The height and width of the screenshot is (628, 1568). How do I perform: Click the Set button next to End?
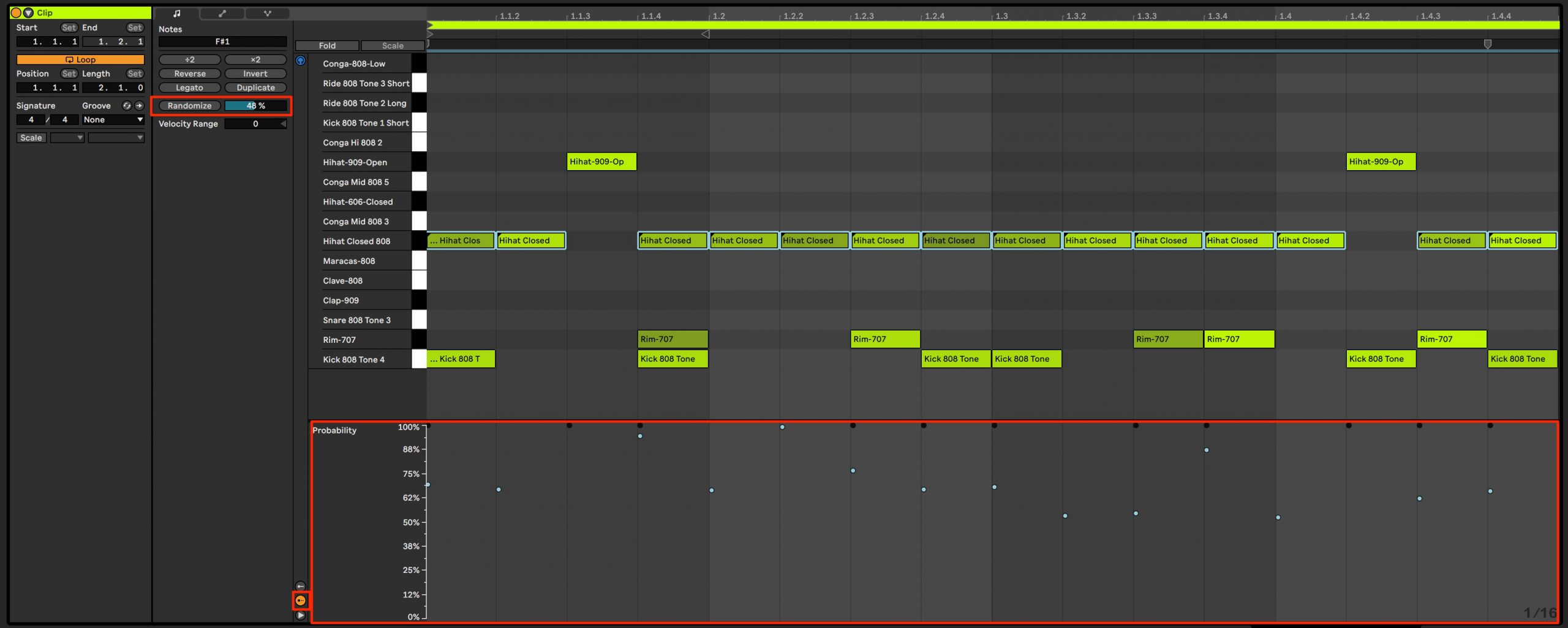click(x=135, y=28)
